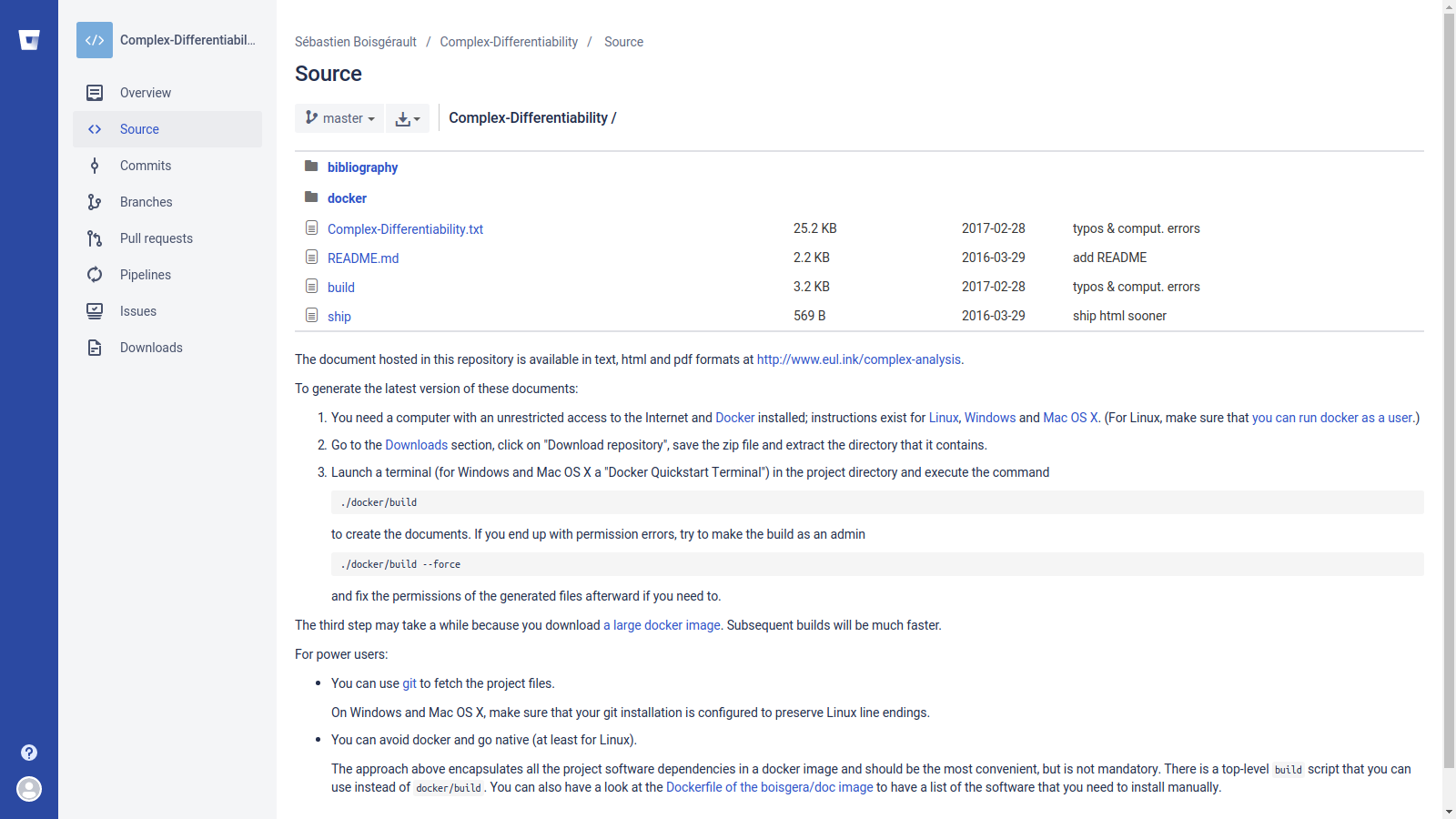Open the download options dropdown

coord(408,118)
